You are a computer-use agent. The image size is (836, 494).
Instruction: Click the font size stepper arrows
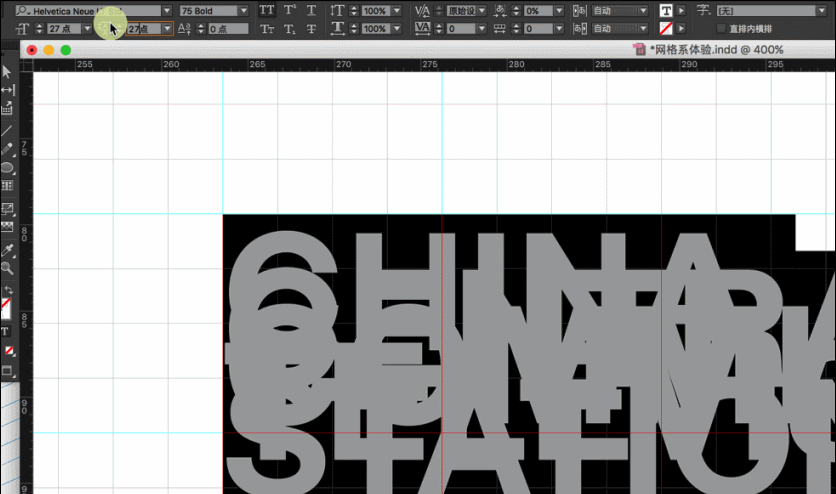[38, 29]
